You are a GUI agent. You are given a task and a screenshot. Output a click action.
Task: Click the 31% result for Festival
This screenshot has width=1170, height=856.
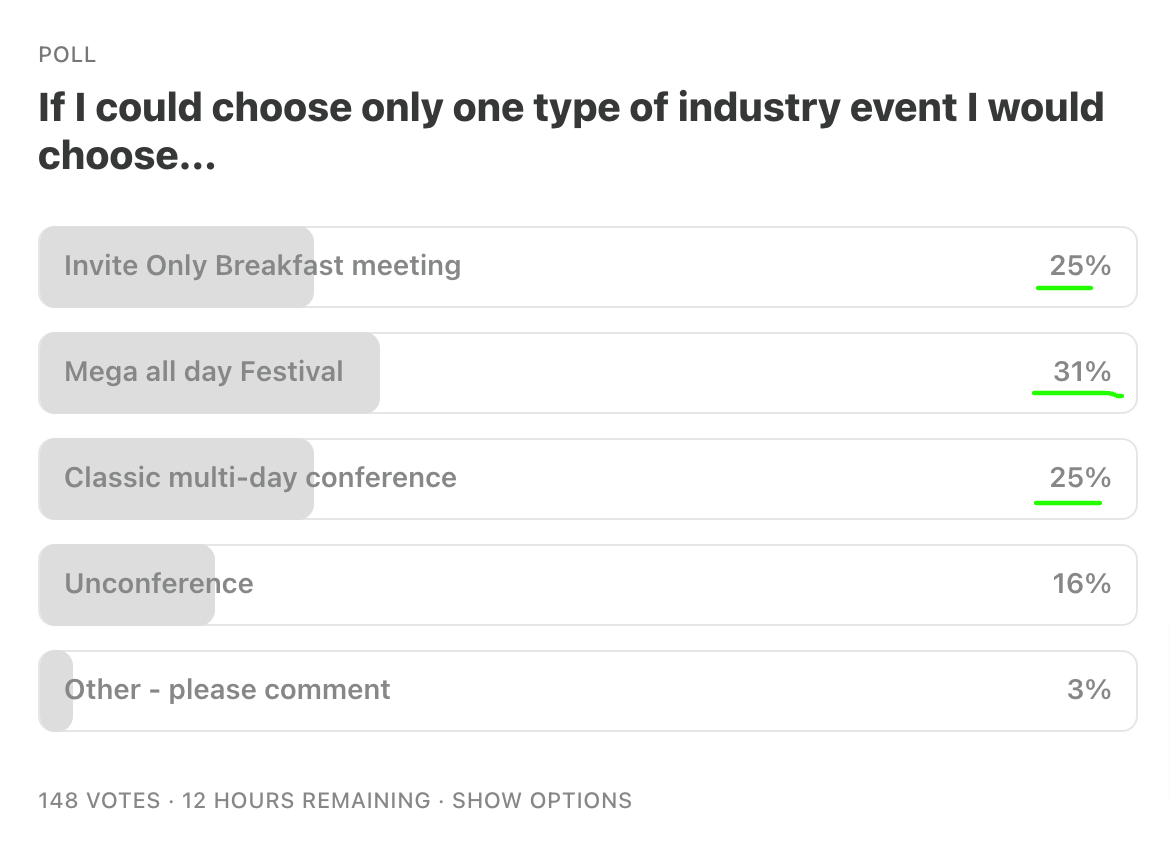(1082, 371)
